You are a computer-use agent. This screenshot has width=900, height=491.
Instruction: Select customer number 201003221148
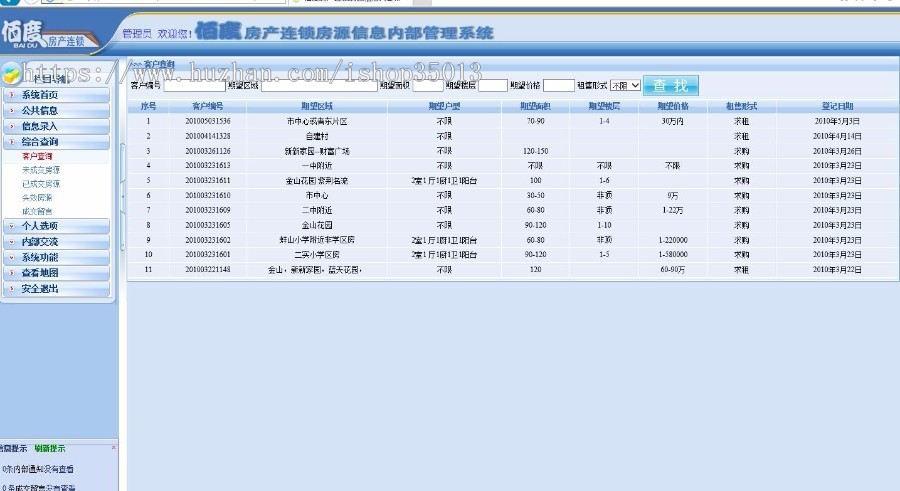[208, 269]
